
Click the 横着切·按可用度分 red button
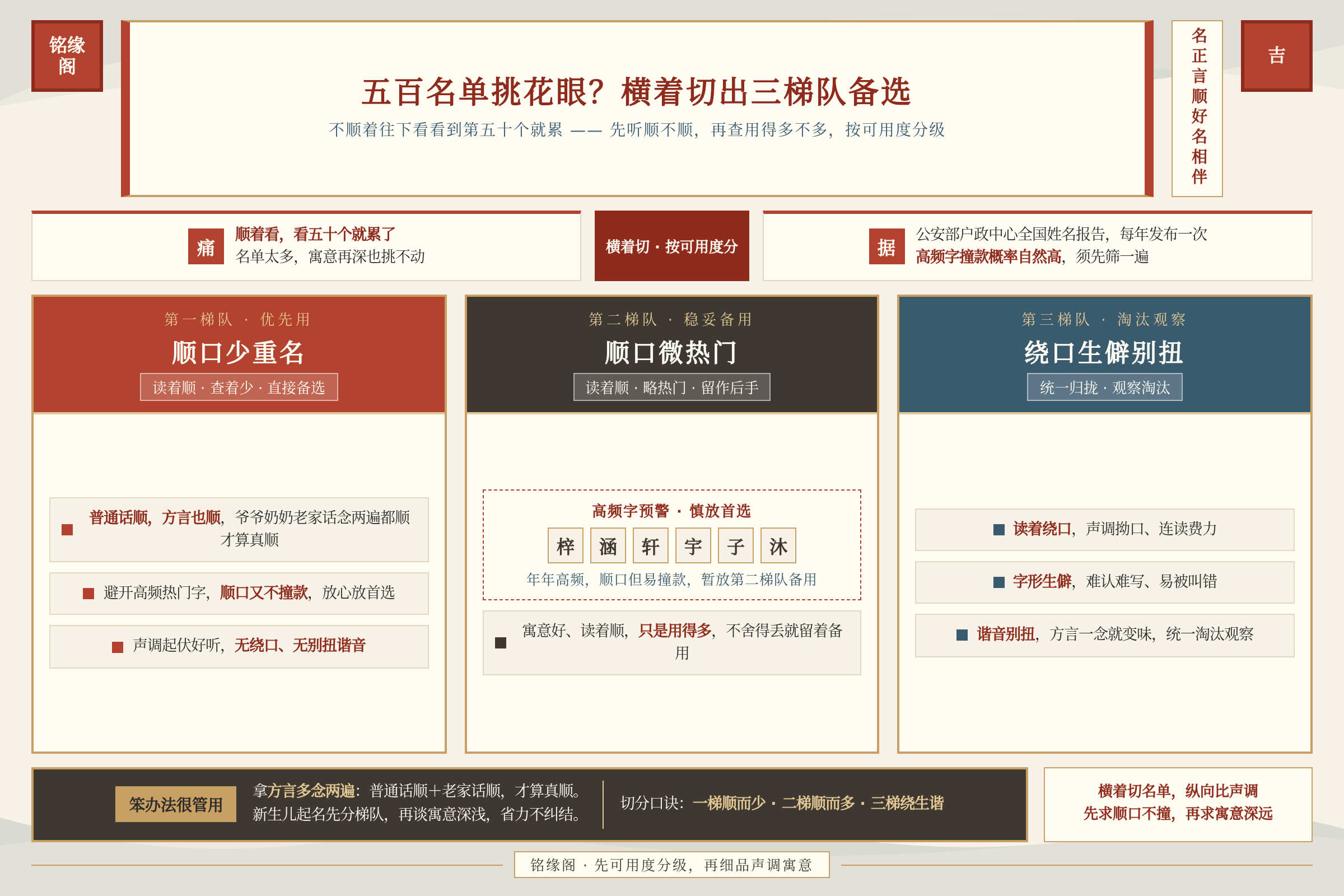click(x=671, y=246)
